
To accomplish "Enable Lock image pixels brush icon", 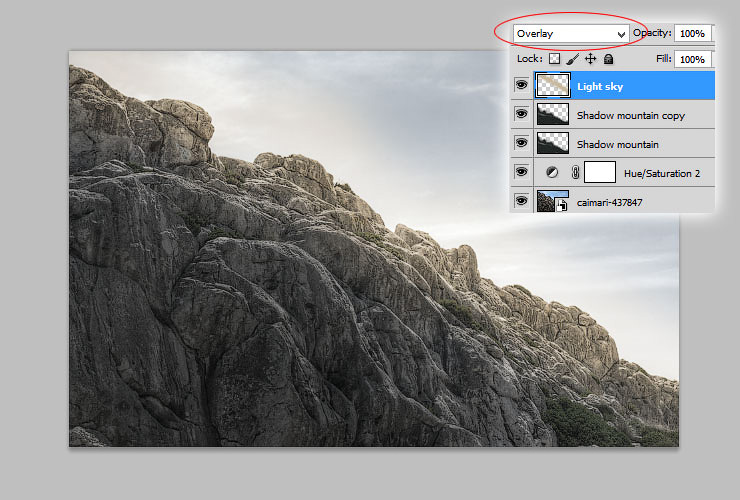I will point(572,59).
